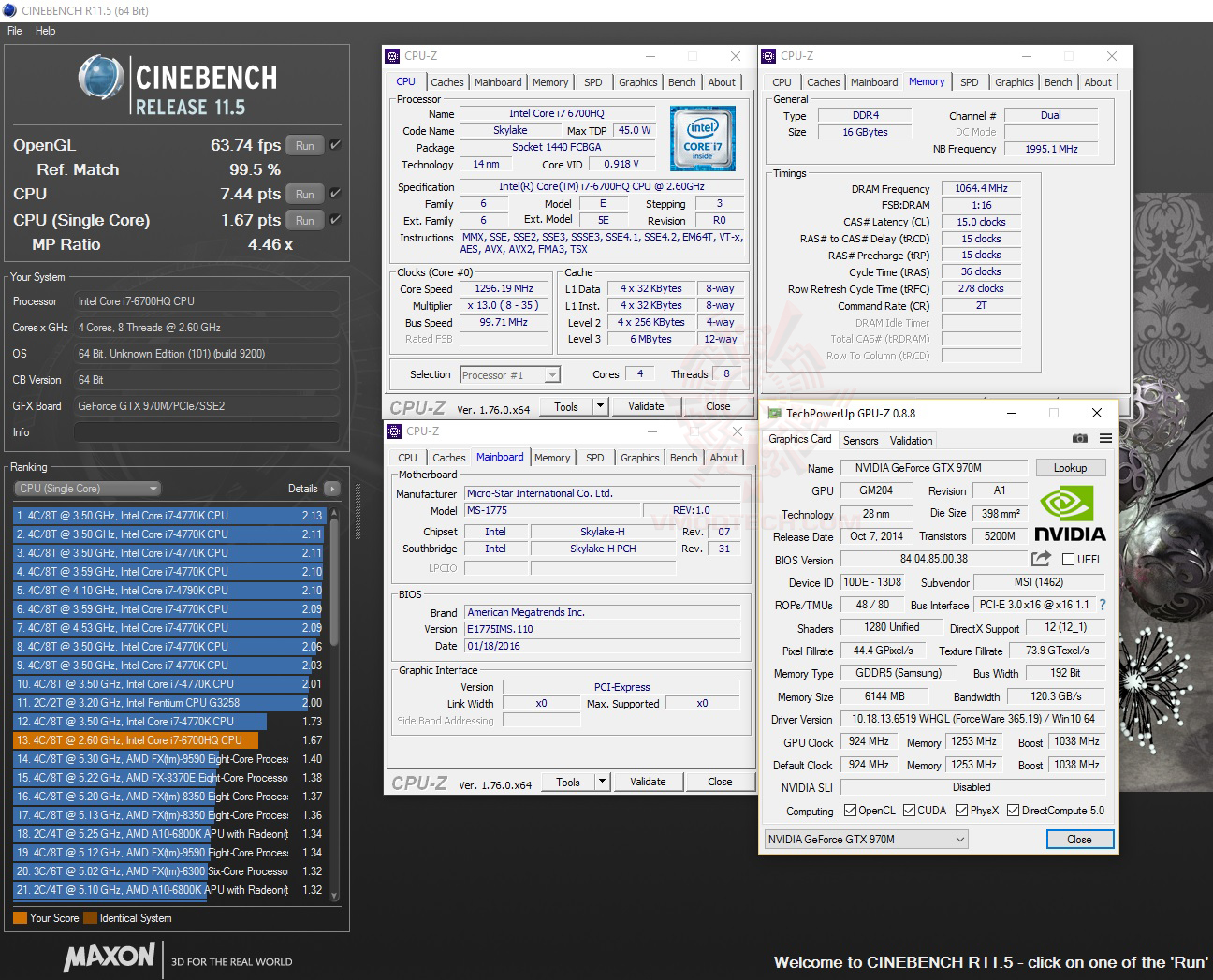
Task: Click the NVIDIA logo in GPU-Z
Action: point(1070,513)
